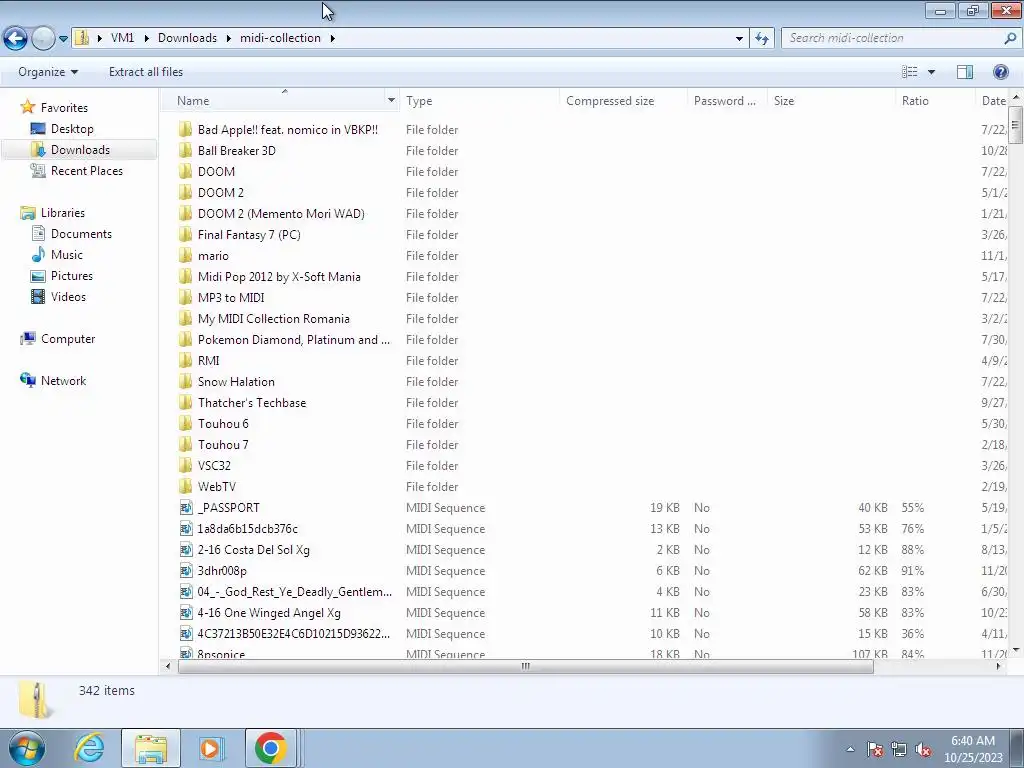The height and width of the screenshot is (768, 1024).
Task: Select Desktop in Favorites
Action: (x=72, y=129)
